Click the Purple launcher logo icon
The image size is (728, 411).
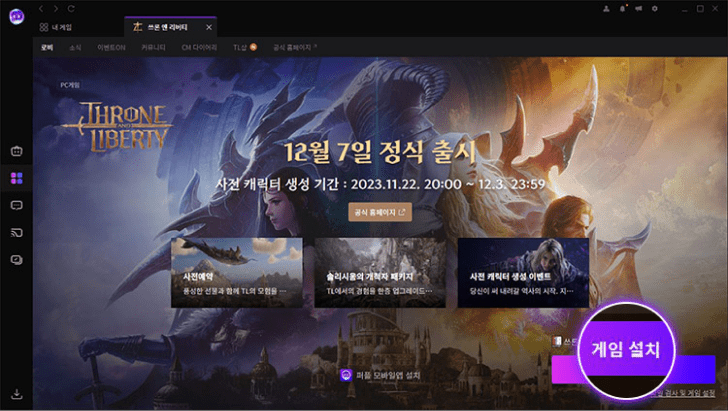[x=17, y=17]
